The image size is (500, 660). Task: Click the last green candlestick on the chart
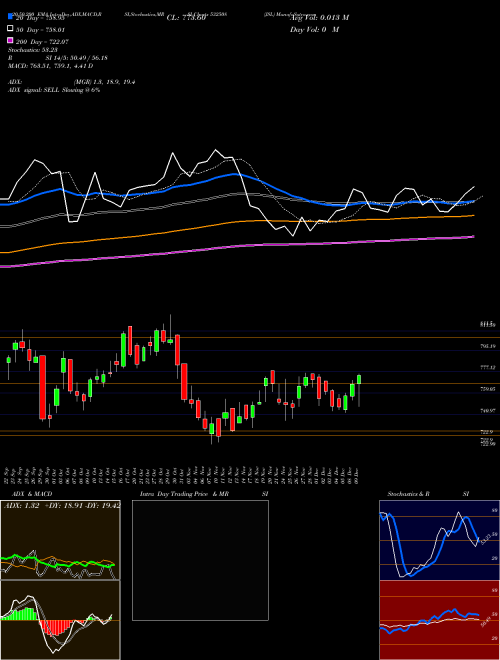359,380
